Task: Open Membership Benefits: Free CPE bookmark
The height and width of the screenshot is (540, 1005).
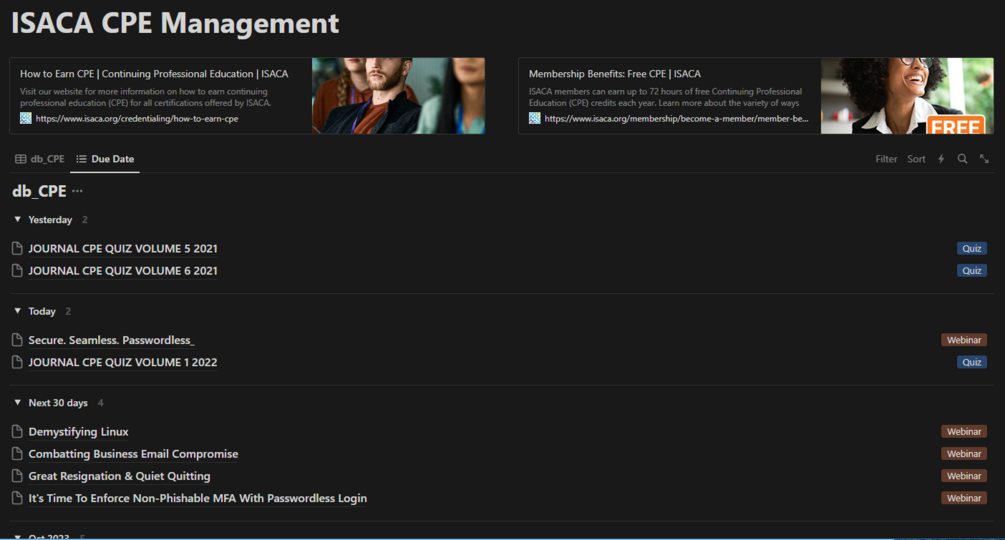Action: click(756, 96)
